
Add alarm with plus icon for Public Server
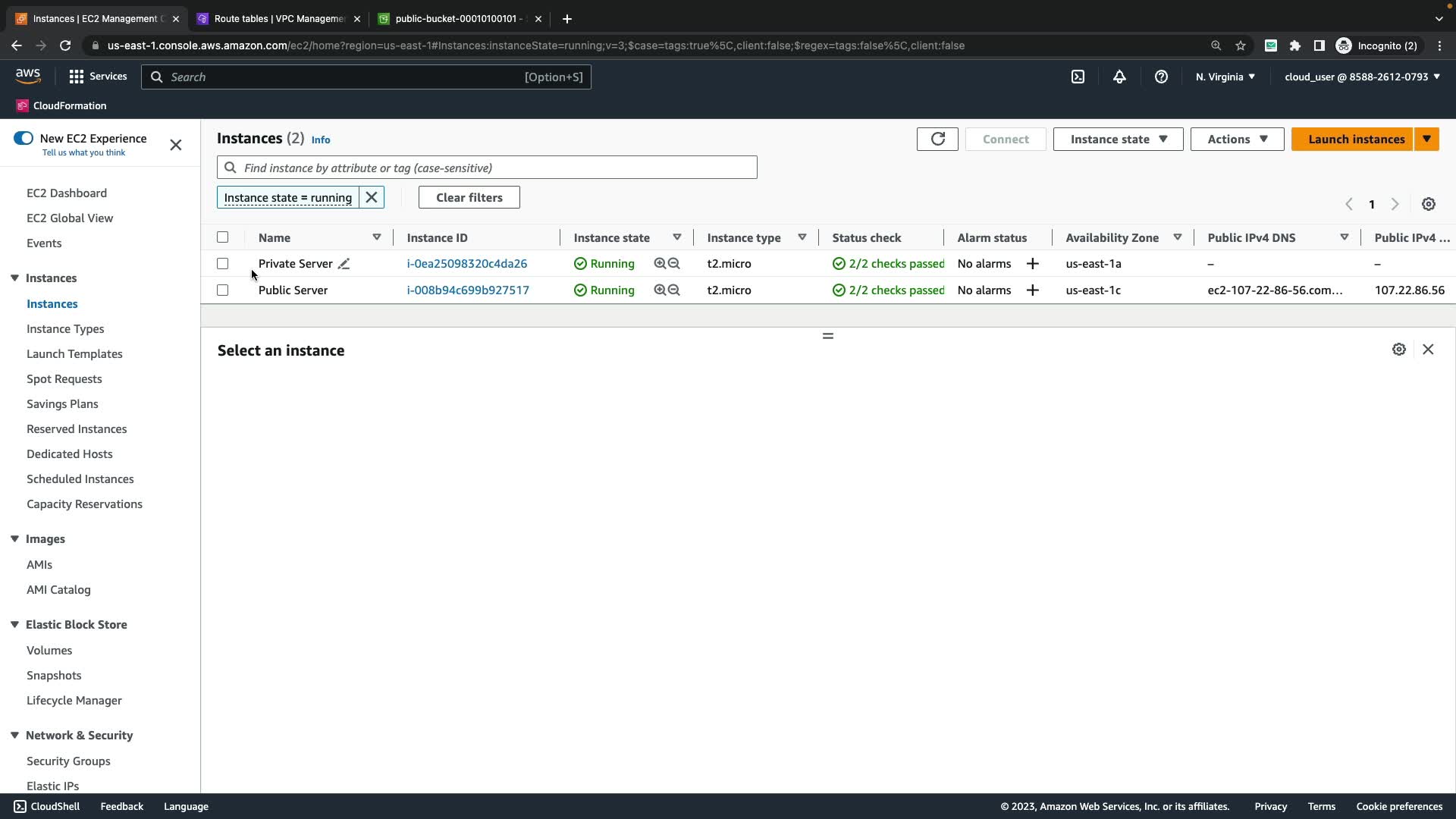point(1032,290)
